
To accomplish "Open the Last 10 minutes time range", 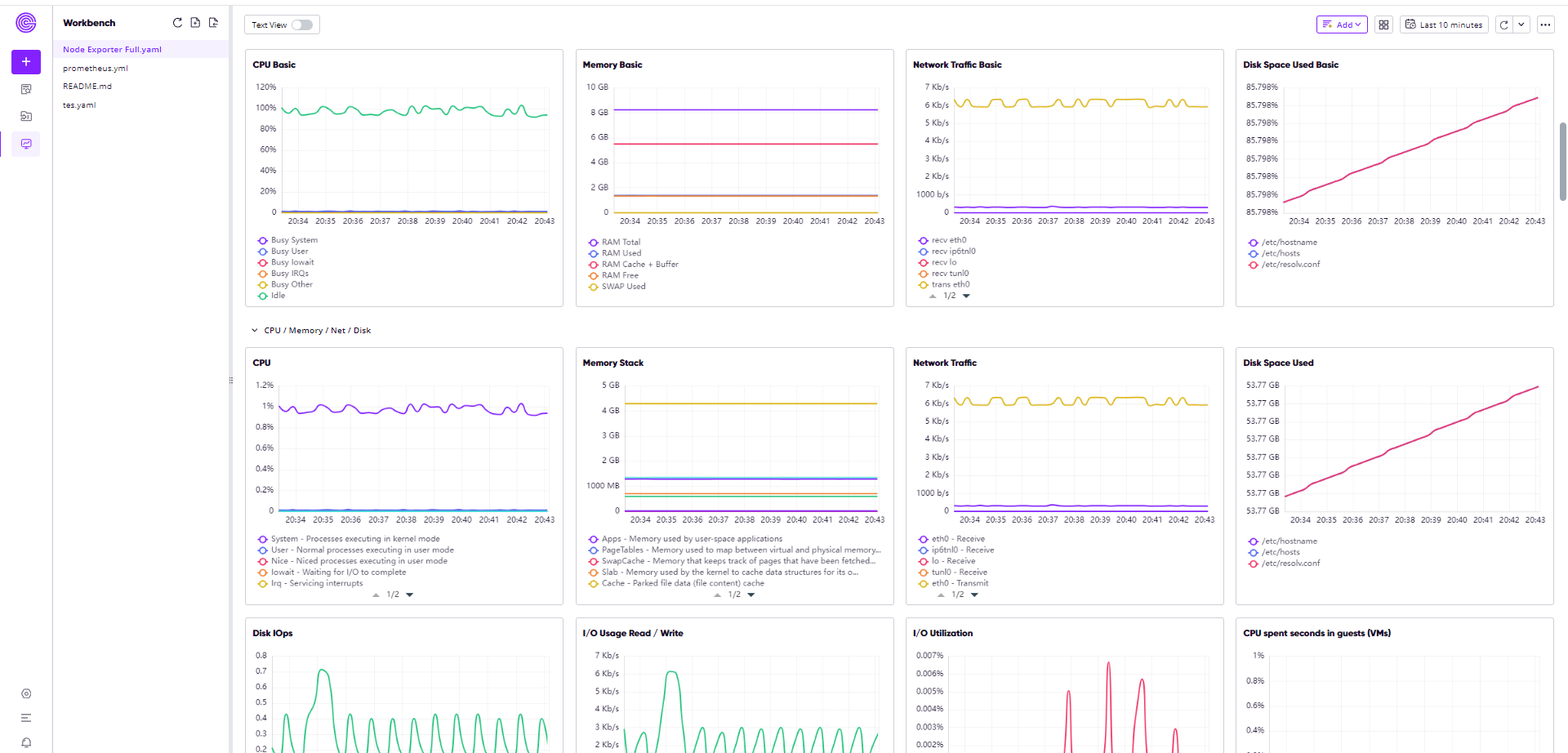I will click(x=1444, y=25).
